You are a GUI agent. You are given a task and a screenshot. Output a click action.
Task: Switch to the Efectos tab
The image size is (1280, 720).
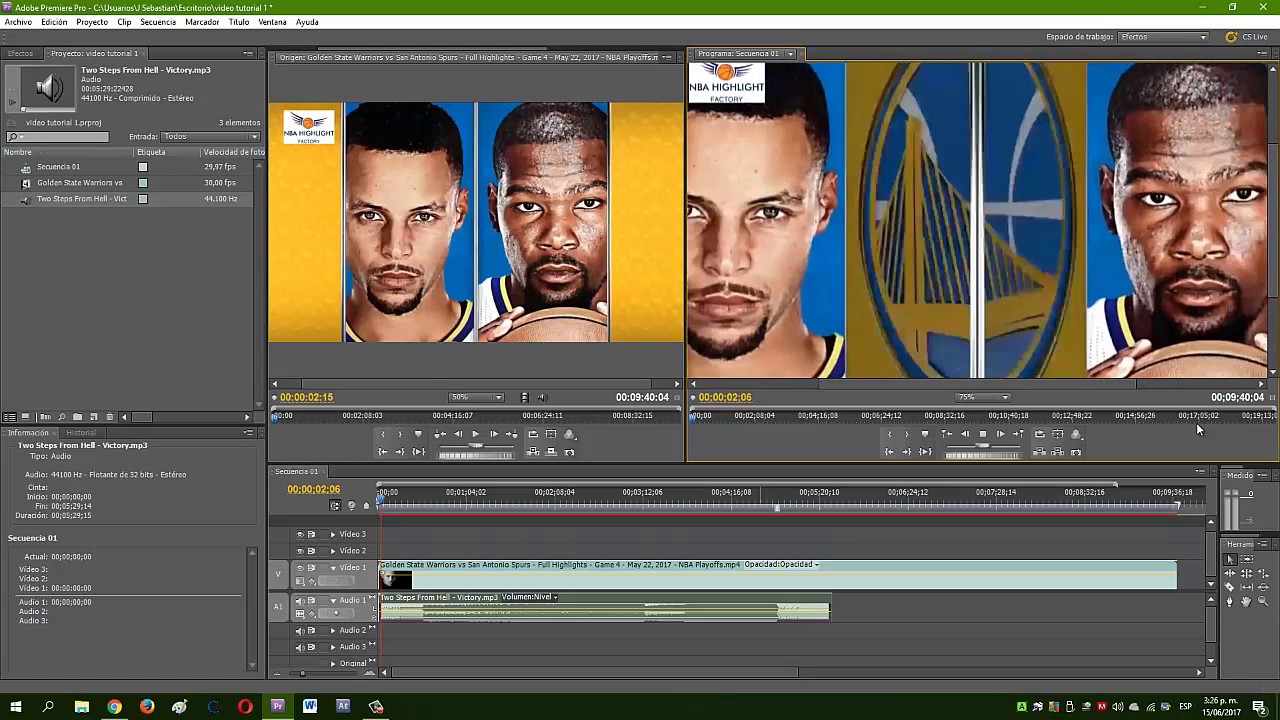point(20,53)
